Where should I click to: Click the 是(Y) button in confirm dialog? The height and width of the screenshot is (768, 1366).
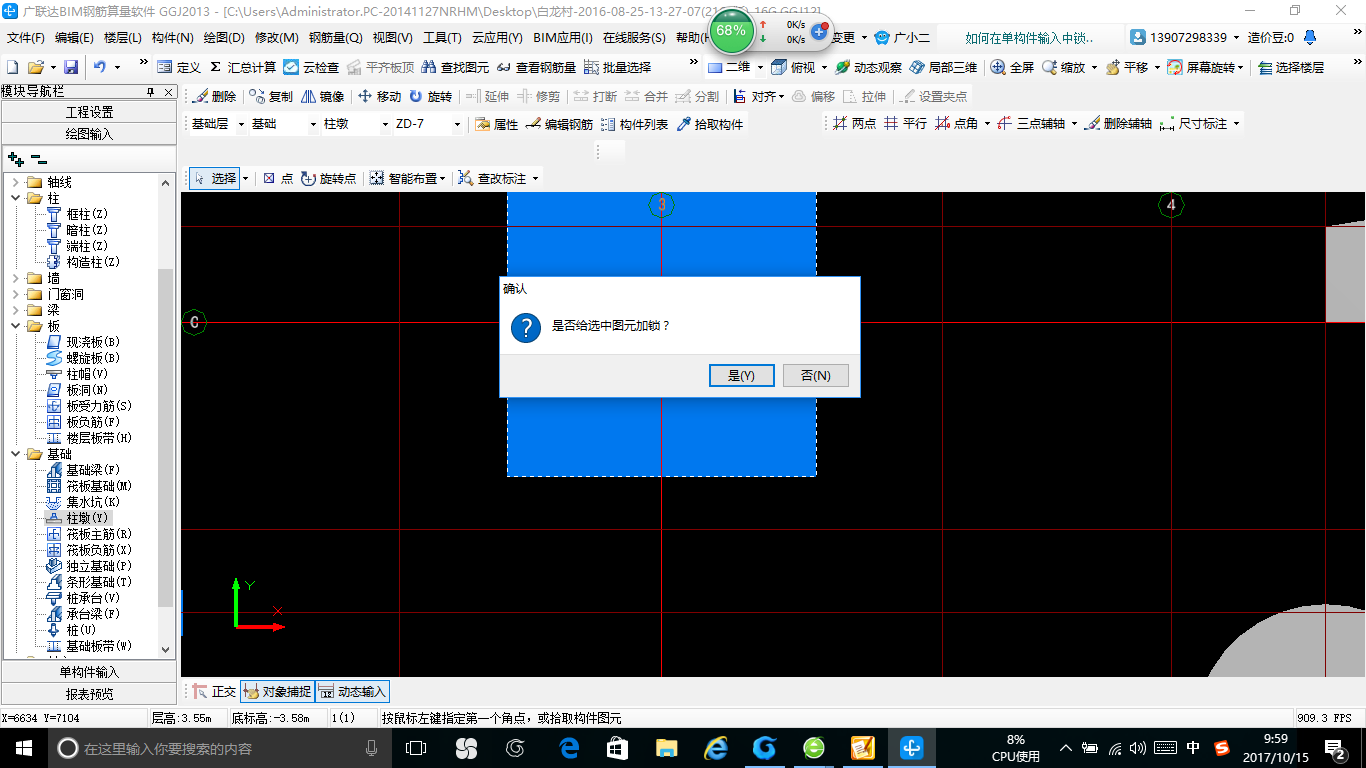[741, 375]
